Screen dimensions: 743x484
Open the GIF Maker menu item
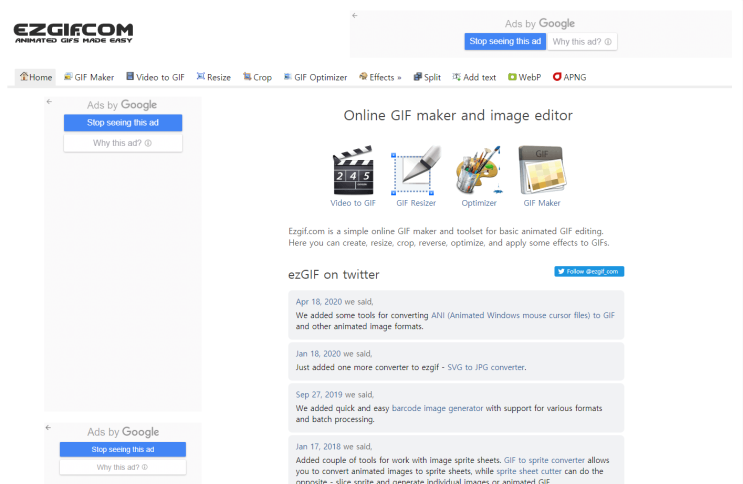[x=89, y=77]
